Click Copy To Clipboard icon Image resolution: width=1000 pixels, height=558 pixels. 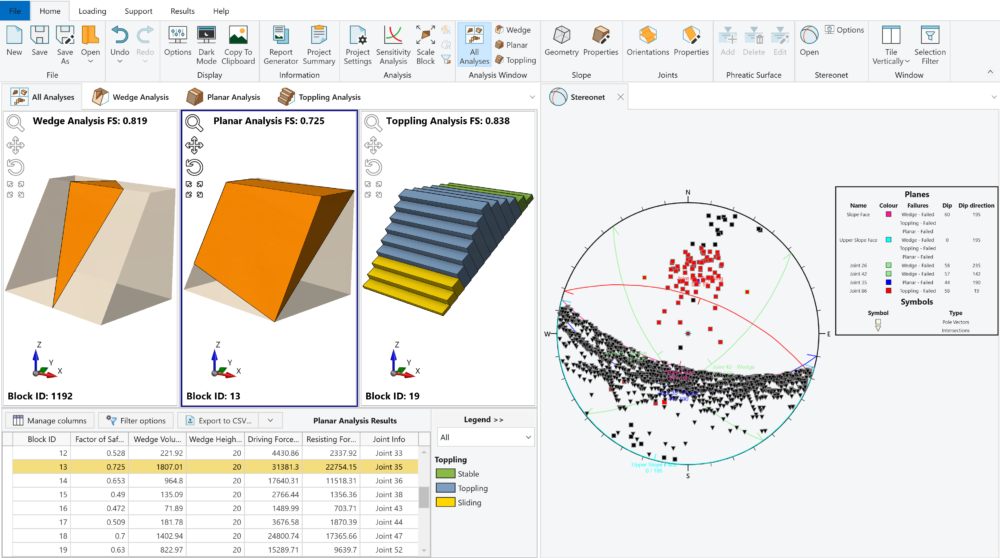238,36
